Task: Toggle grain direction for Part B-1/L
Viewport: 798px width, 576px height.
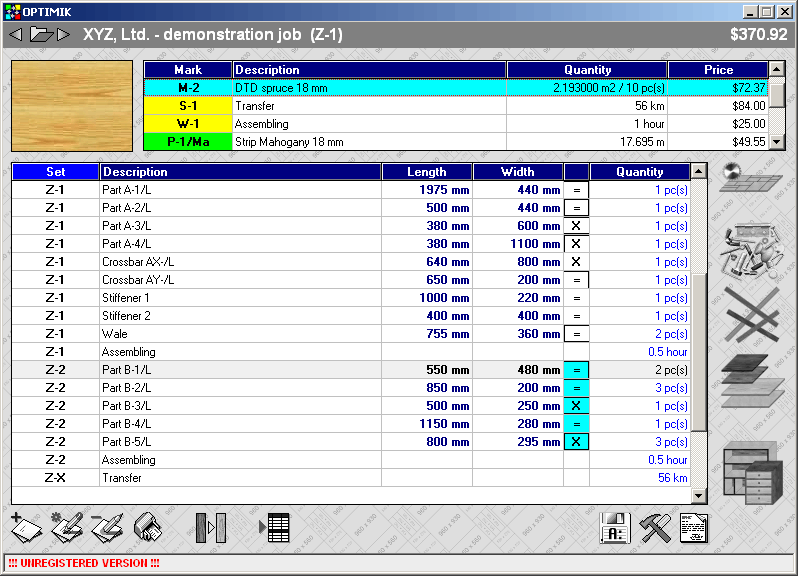Action: click(576, 370)
